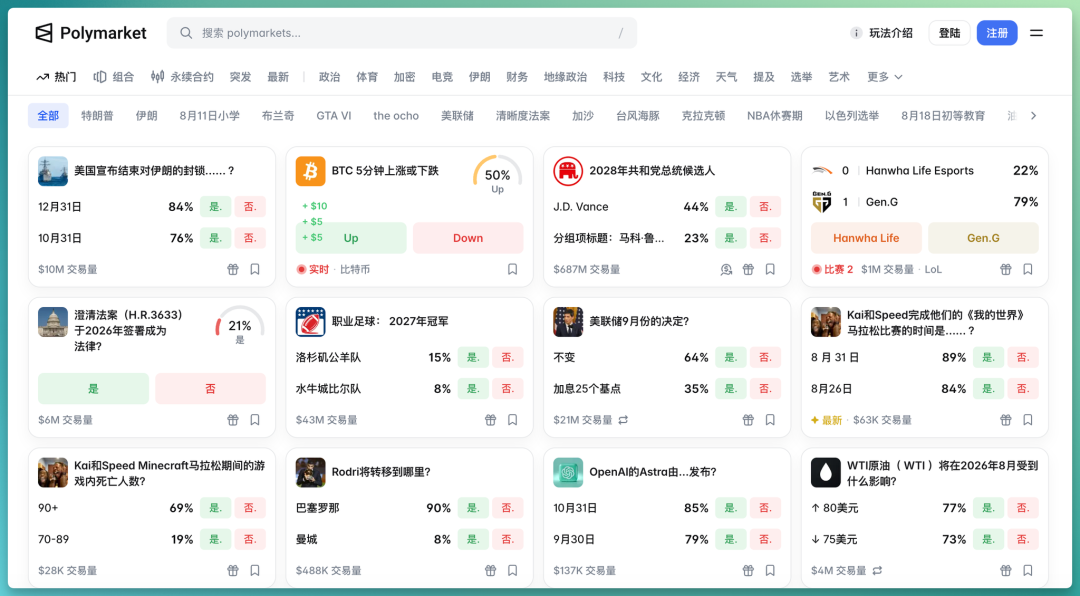
Task: Click gift icon on 职业足球 2027年冠军 card
Action: (x=490, y=420)
